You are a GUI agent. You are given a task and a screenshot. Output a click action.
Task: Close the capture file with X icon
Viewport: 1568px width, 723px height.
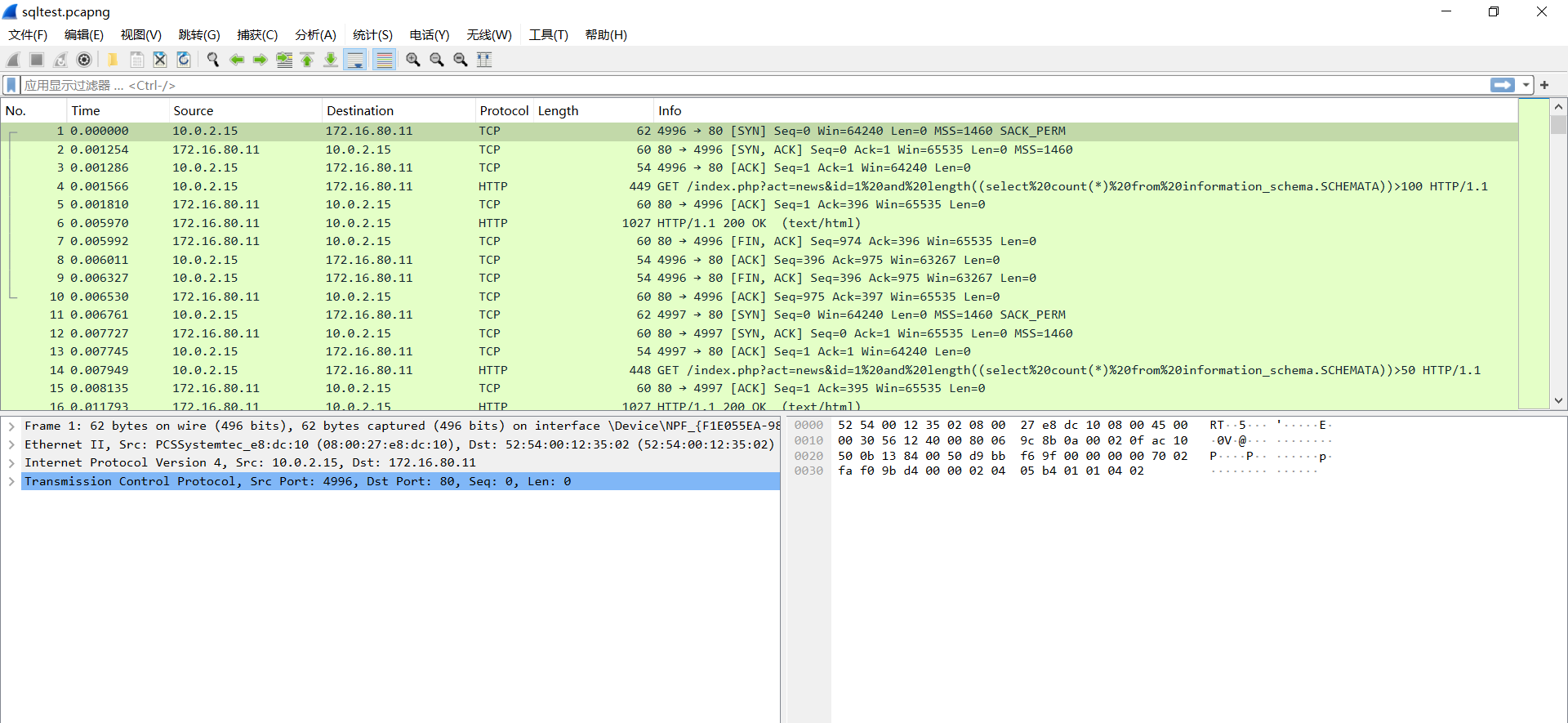click(x=160, y=60)
